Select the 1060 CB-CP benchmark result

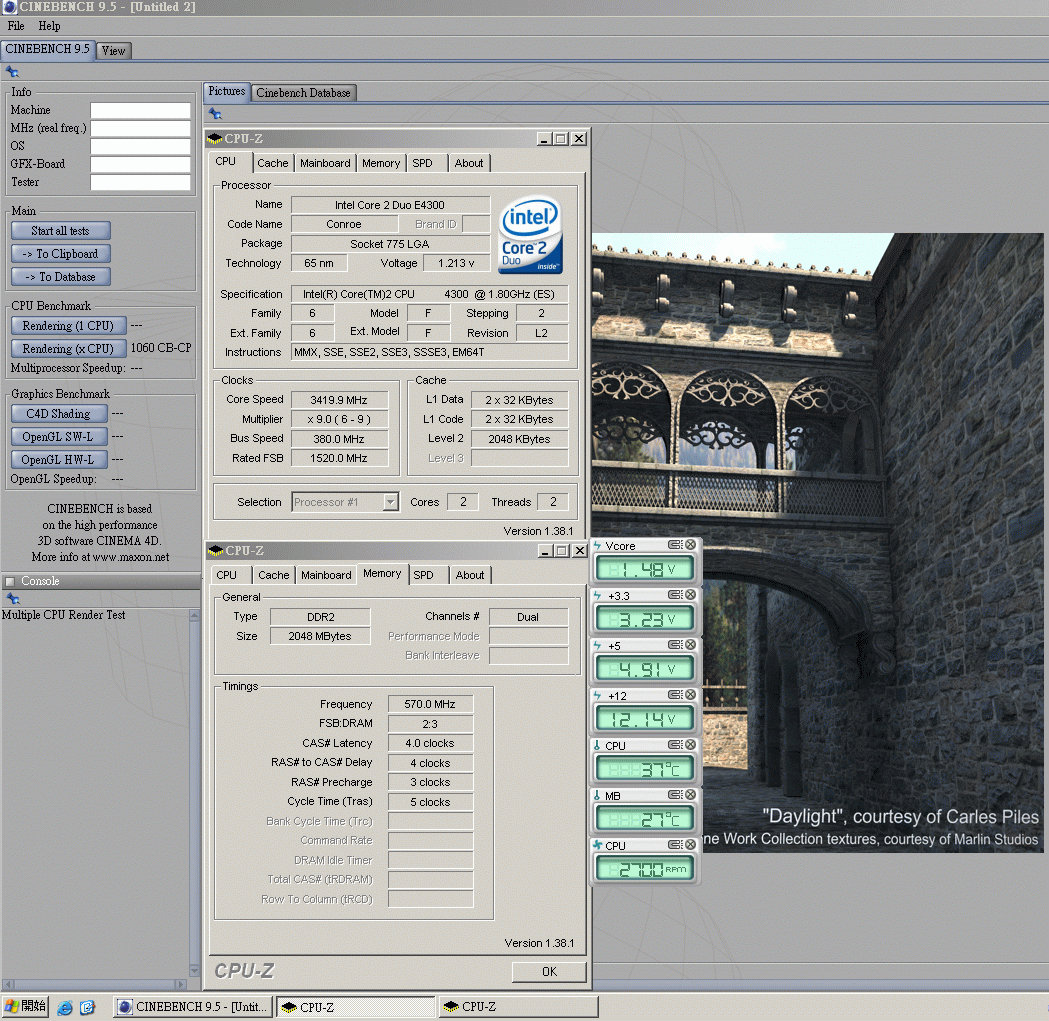coord(161,348)
